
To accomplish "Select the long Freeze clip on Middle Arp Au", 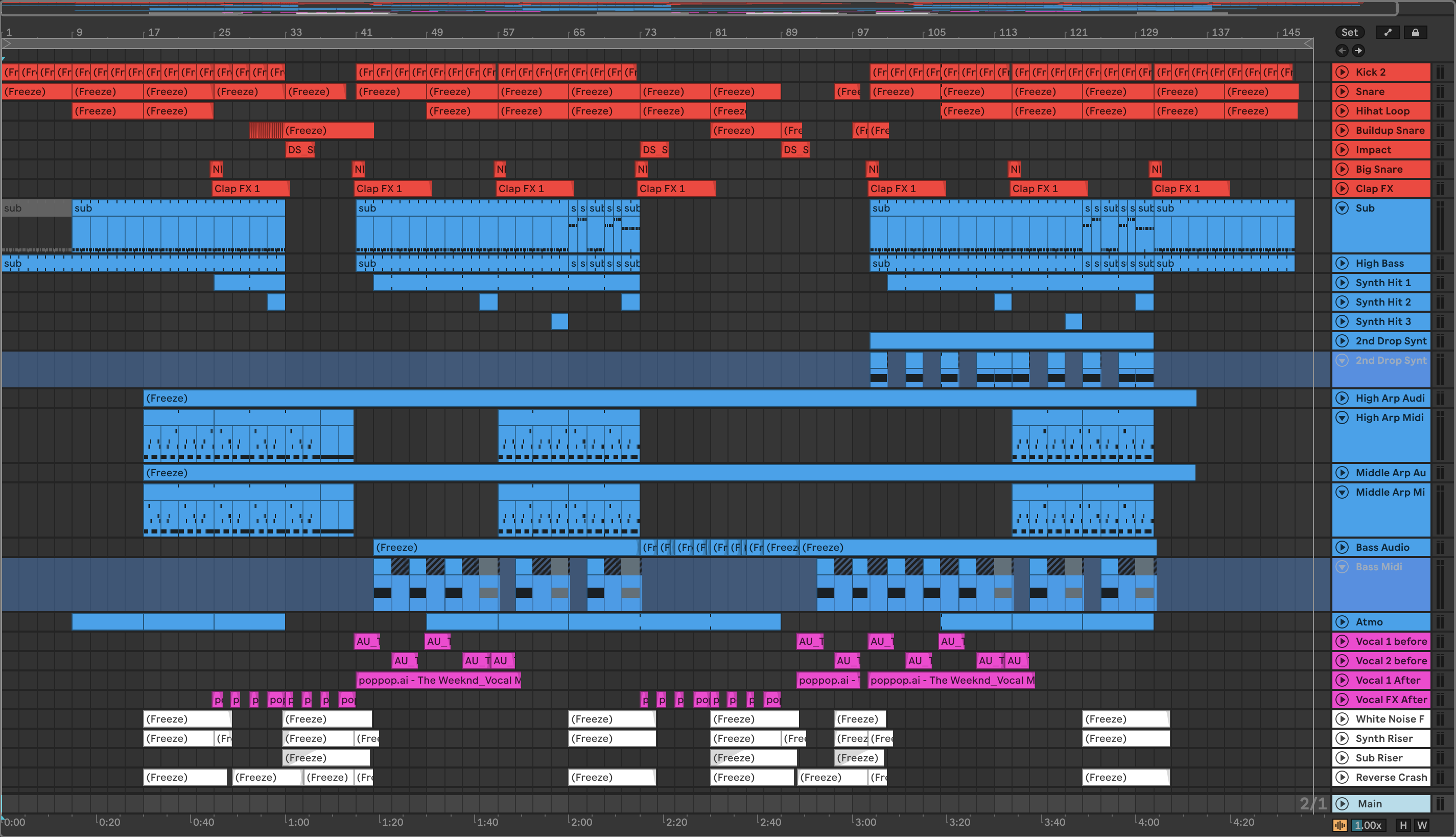I will (x=669, y=473).
